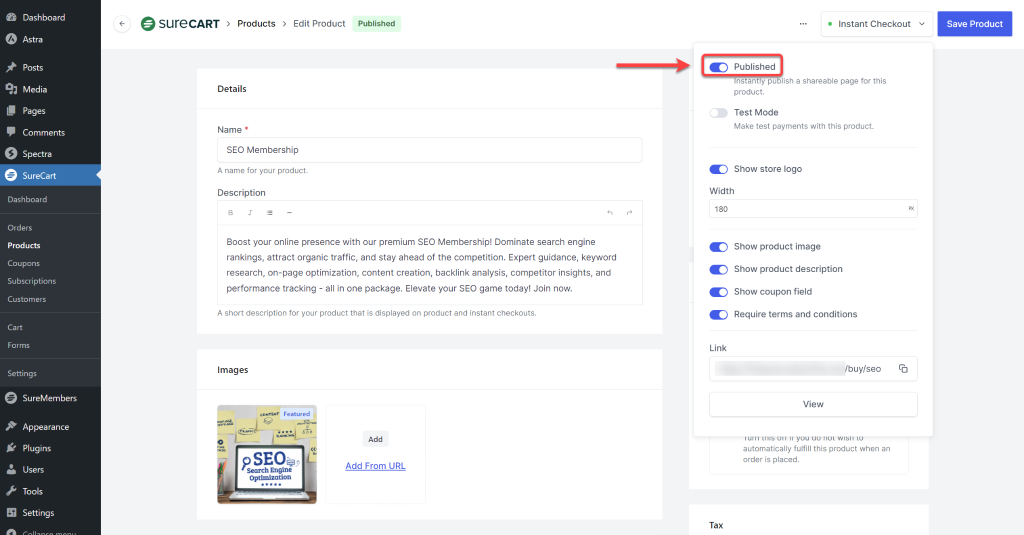The height and width of the screenshot is (535, 1024).
Task: Open SureCart Dashboard submenu item
Action: click(27, 199)
